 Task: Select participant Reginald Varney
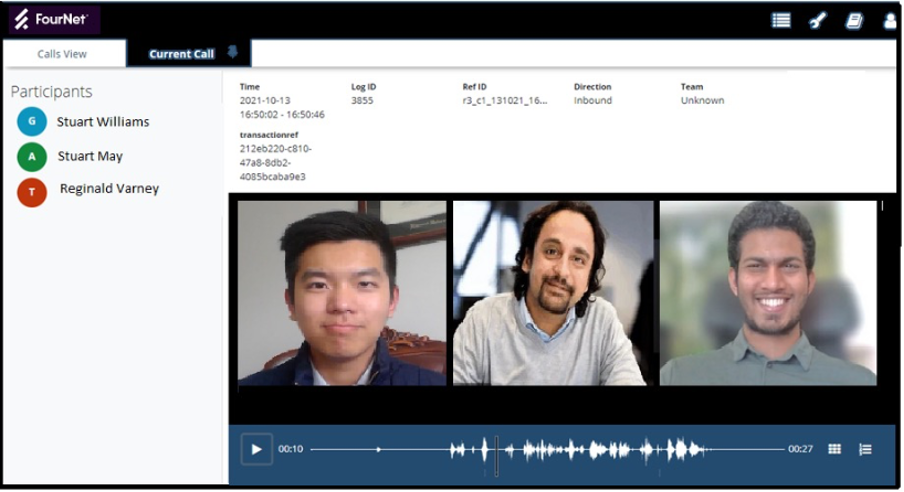tap(109, 188)
